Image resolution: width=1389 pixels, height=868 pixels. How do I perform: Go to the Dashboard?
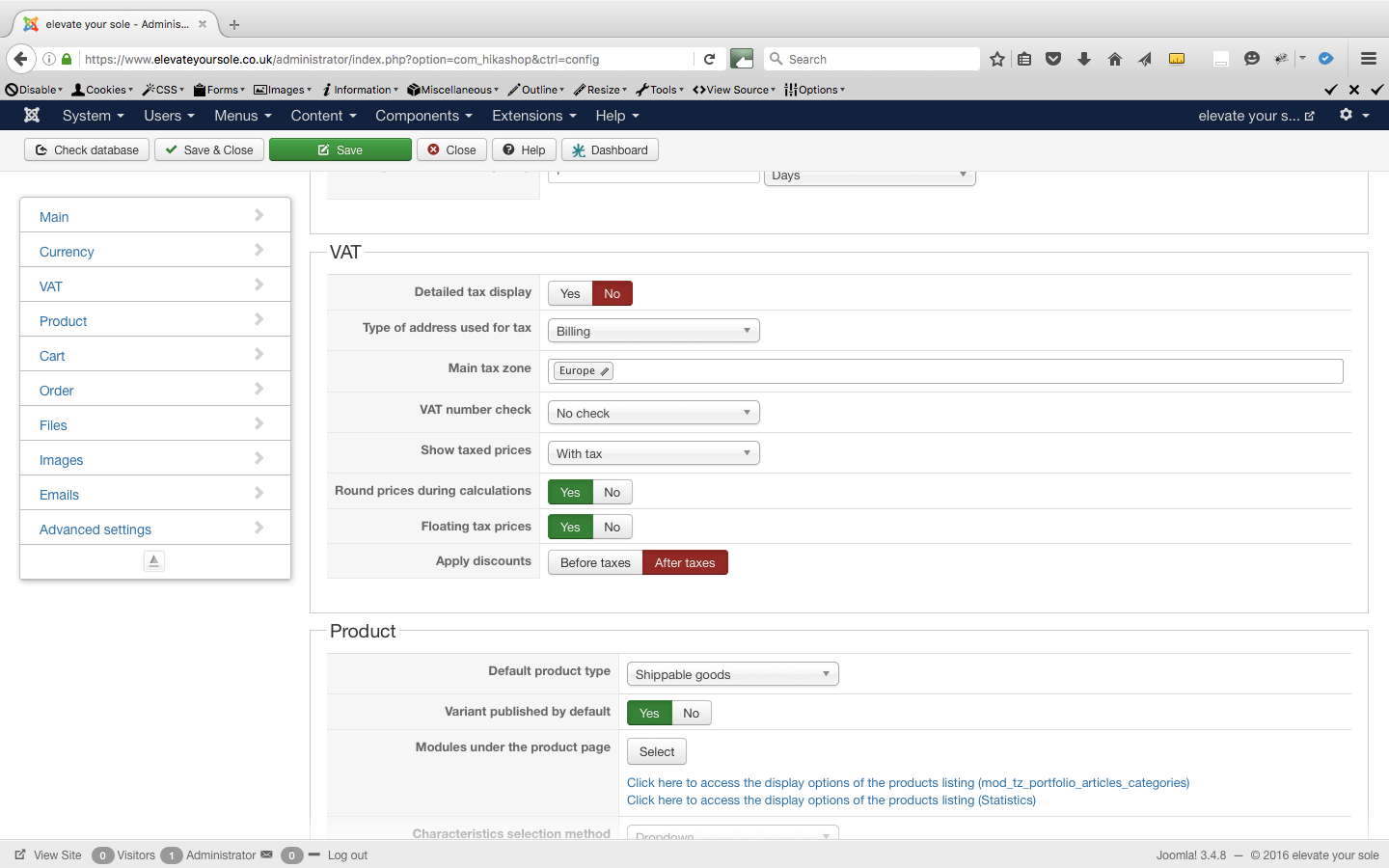(x=610, y=149)
